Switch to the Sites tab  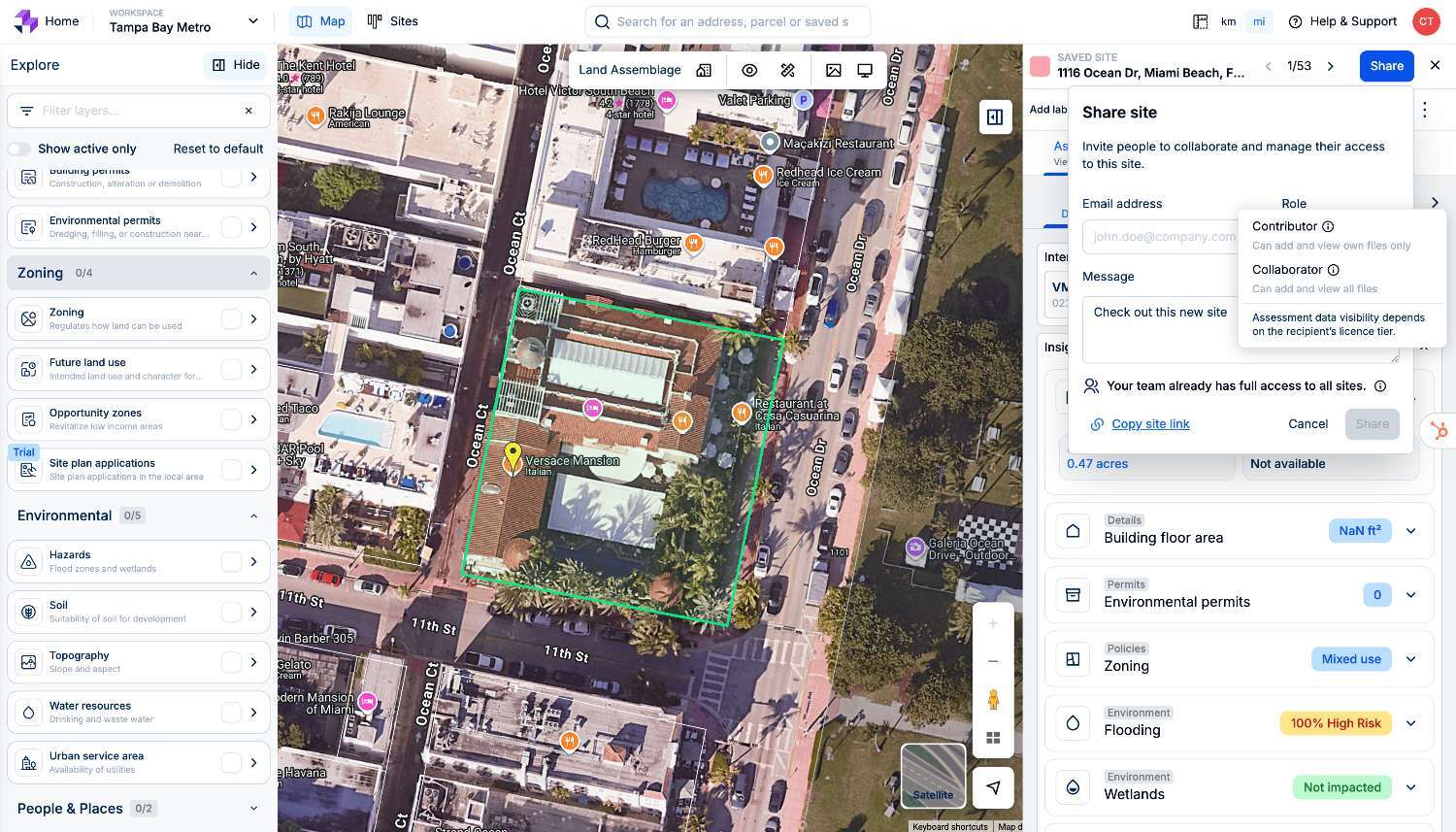pyautogui.click(x=393, y=21)
